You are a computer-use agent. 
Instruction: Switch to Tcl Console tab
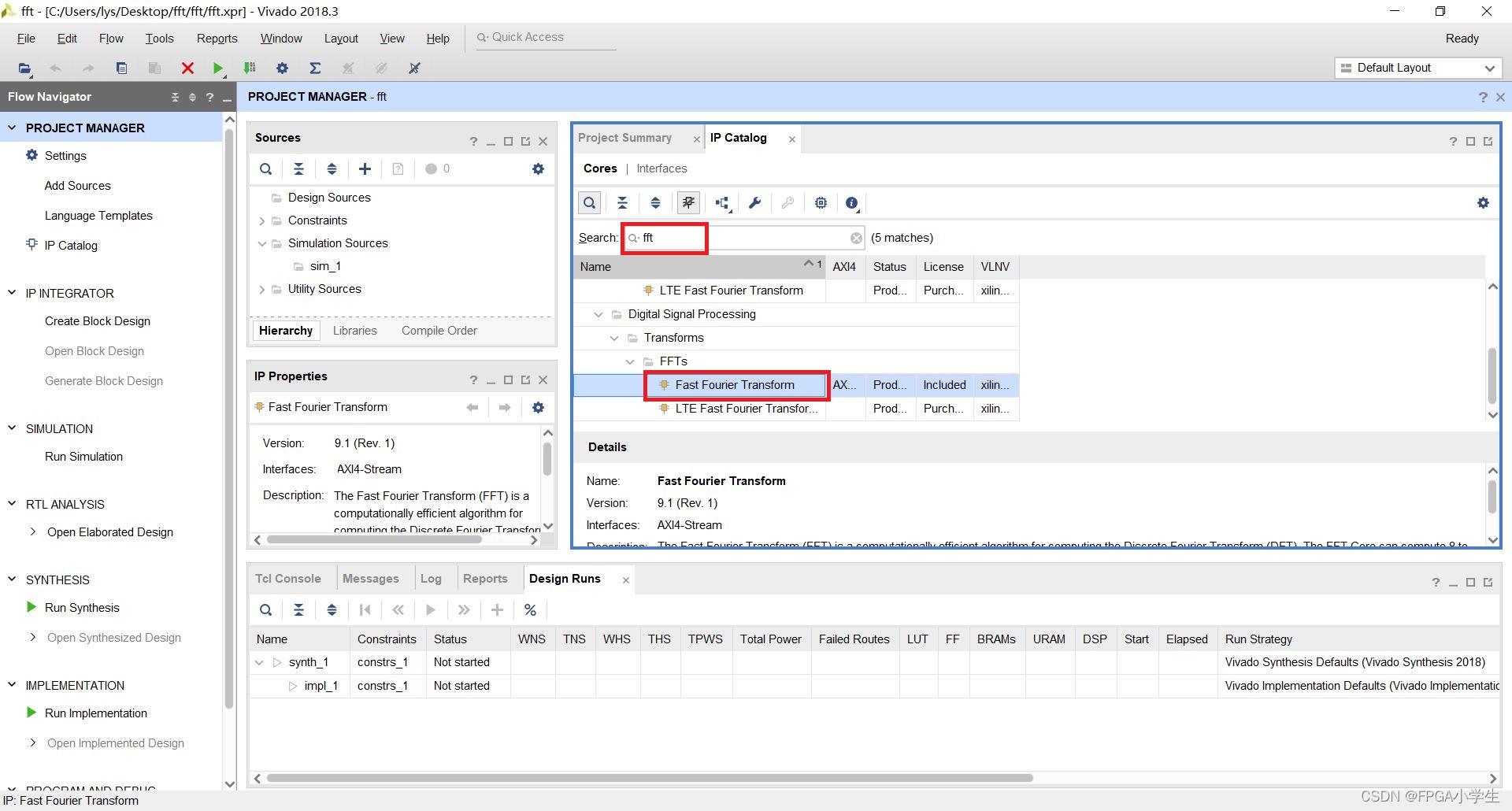tap(287, 579)
